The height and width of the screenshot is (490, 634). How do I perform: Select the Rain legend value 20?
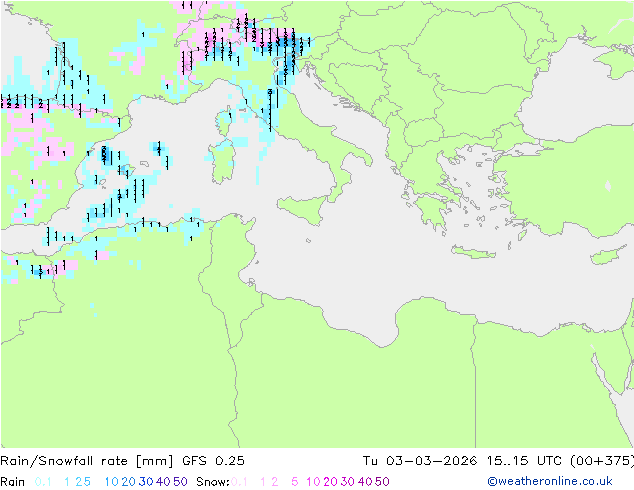[128, 482]
